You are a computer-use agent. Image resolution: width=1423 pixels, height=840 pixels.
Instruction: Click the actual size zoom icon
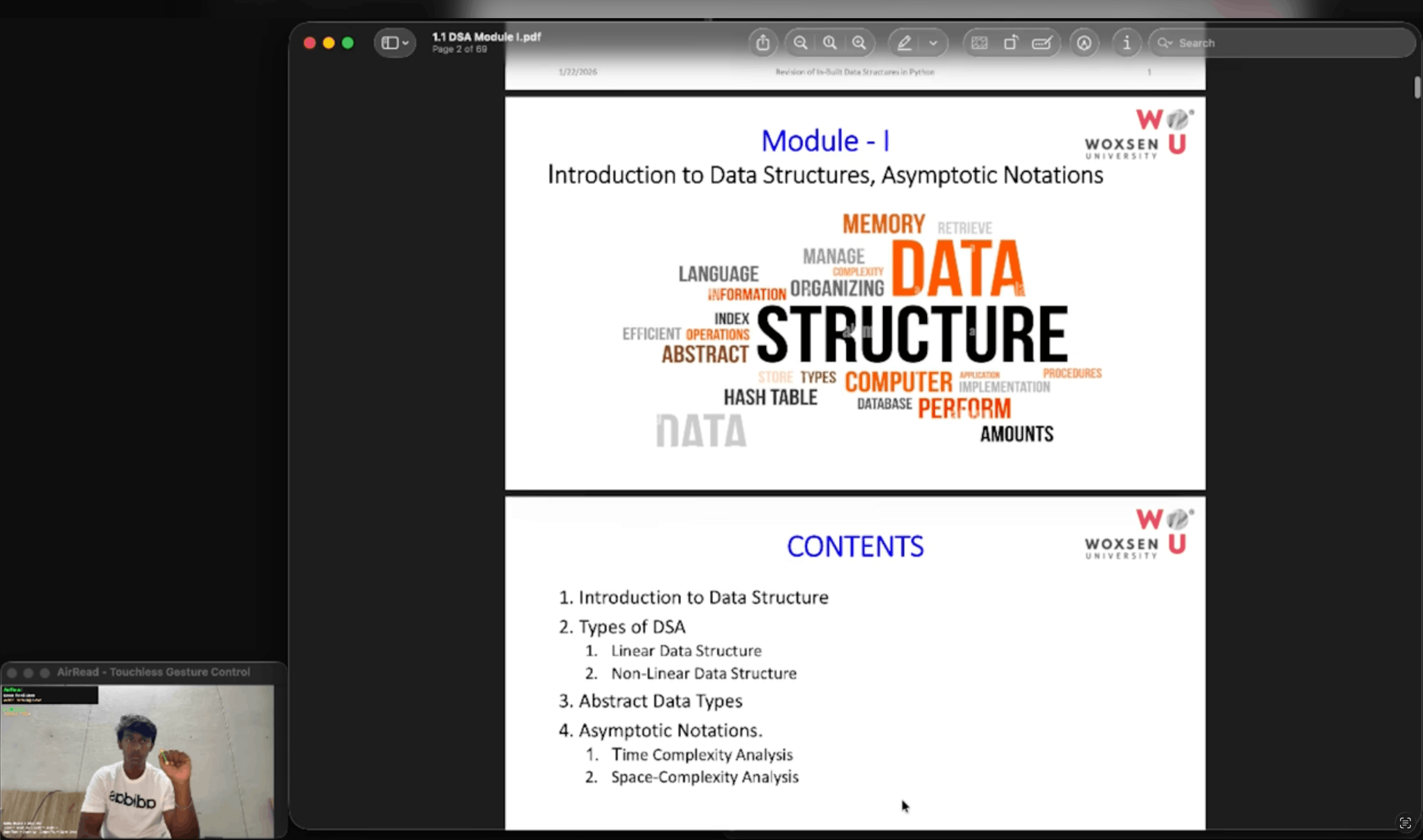click(830, 43)
